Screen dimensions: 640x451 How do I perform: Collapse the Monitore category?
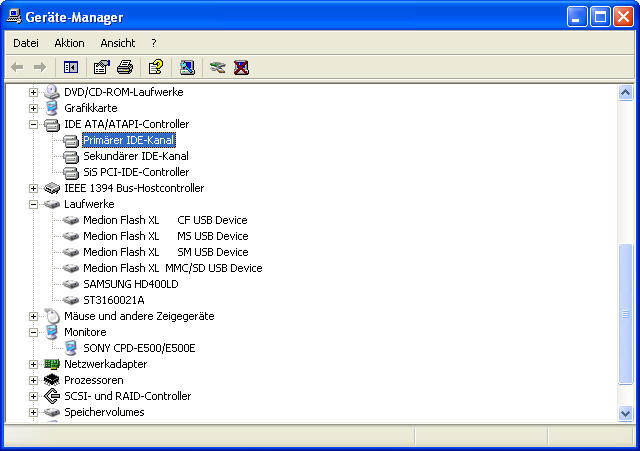click(x=34, y=332)
